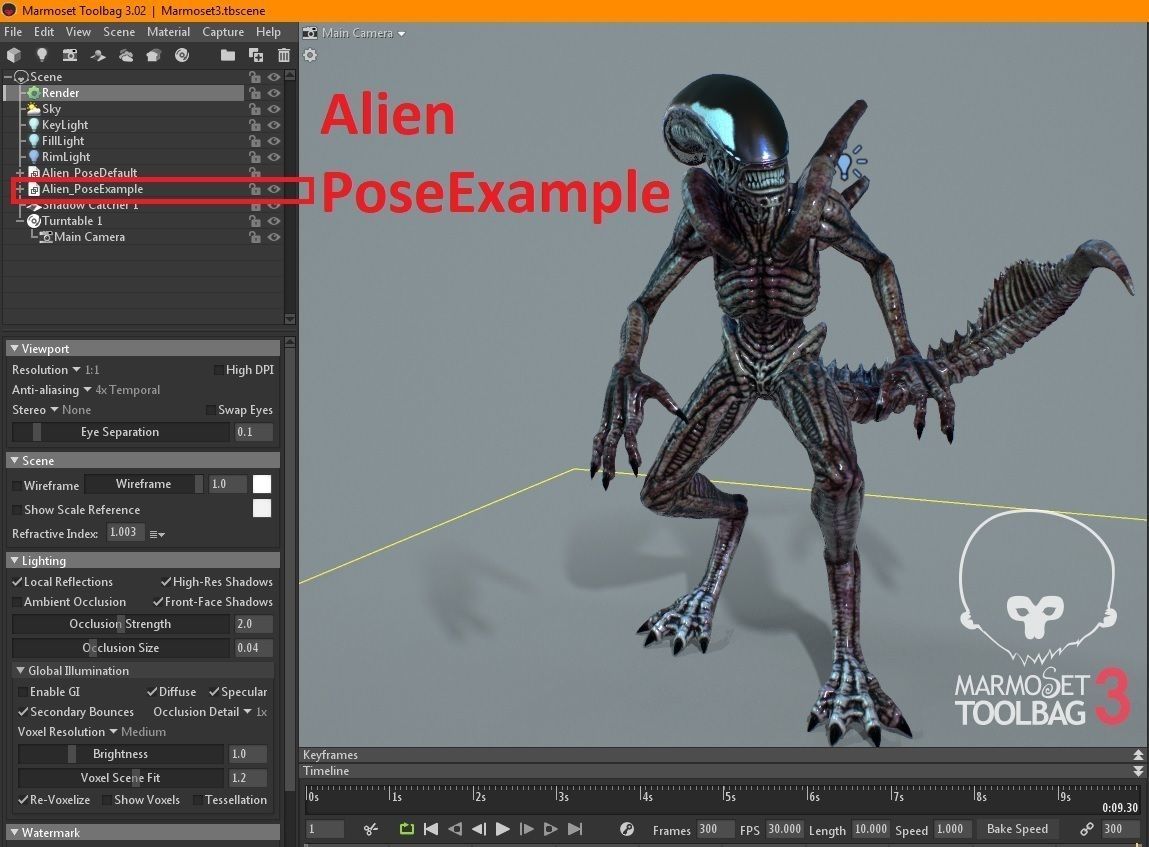Open the Scene menu

point(119,32)
